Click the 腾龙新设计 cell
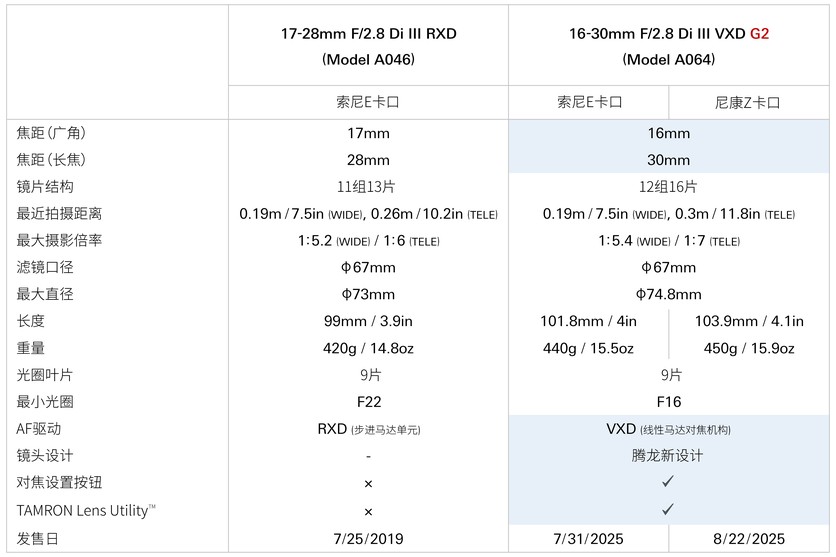 point(668,455)
